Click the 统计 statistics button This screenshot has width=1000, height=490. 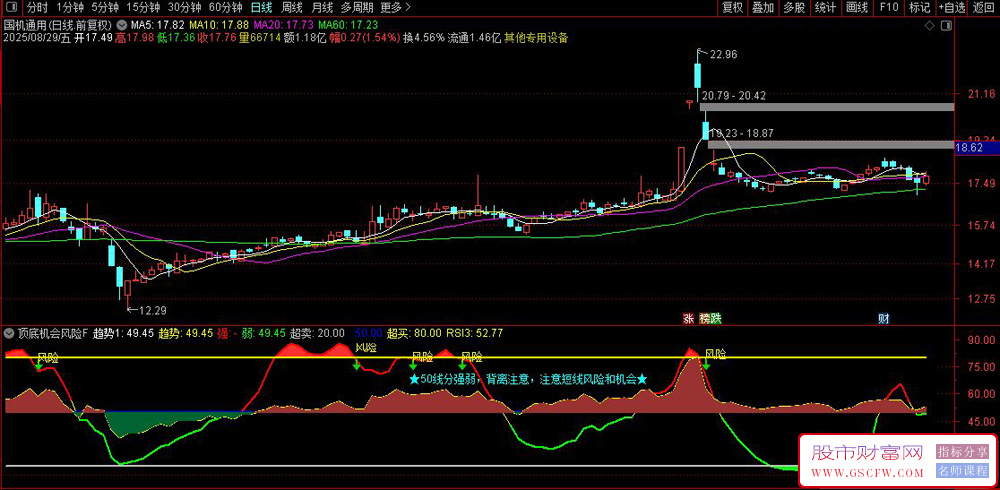[x=825, y=8]
